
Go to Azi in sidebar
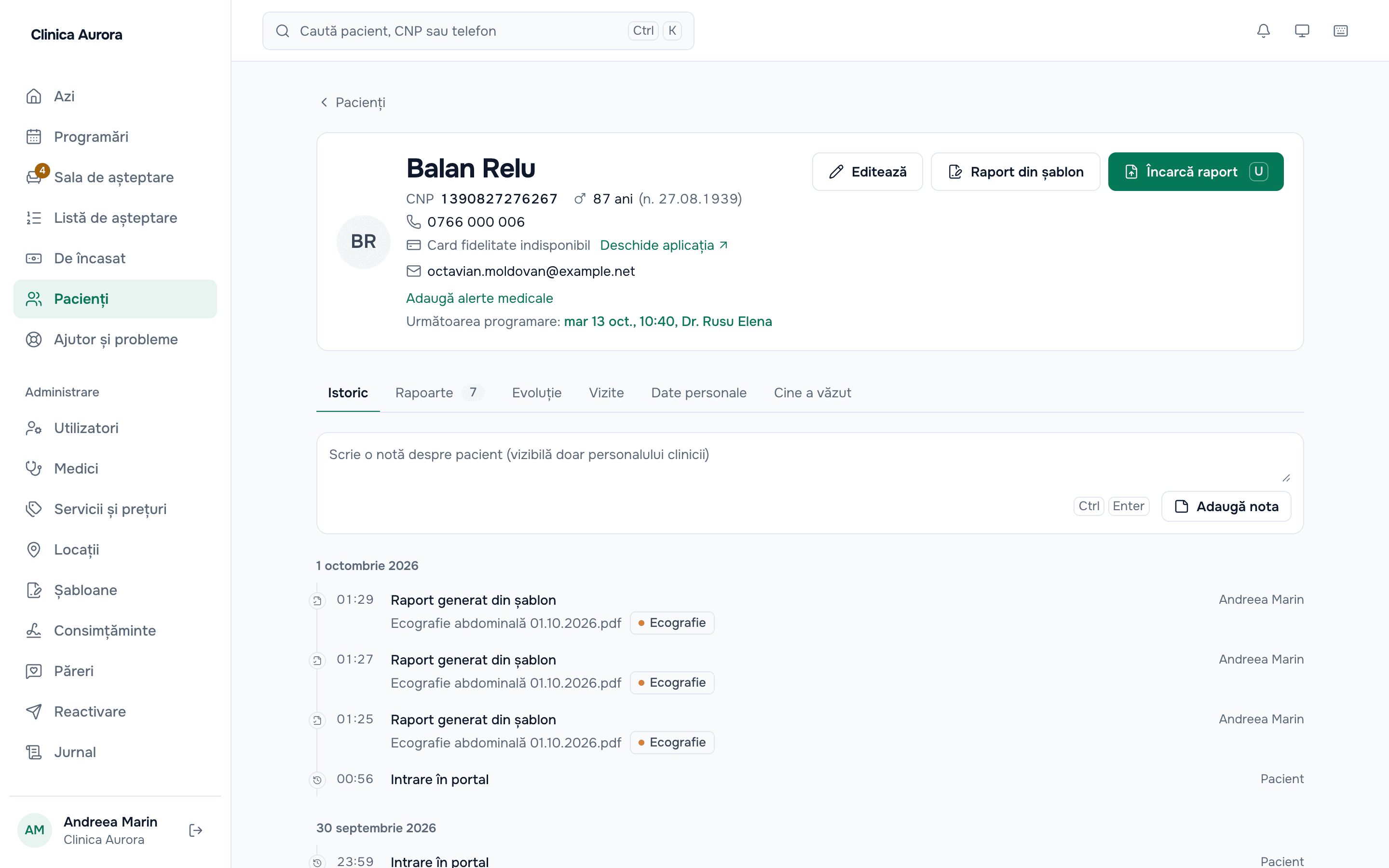[x=115, y=96]
